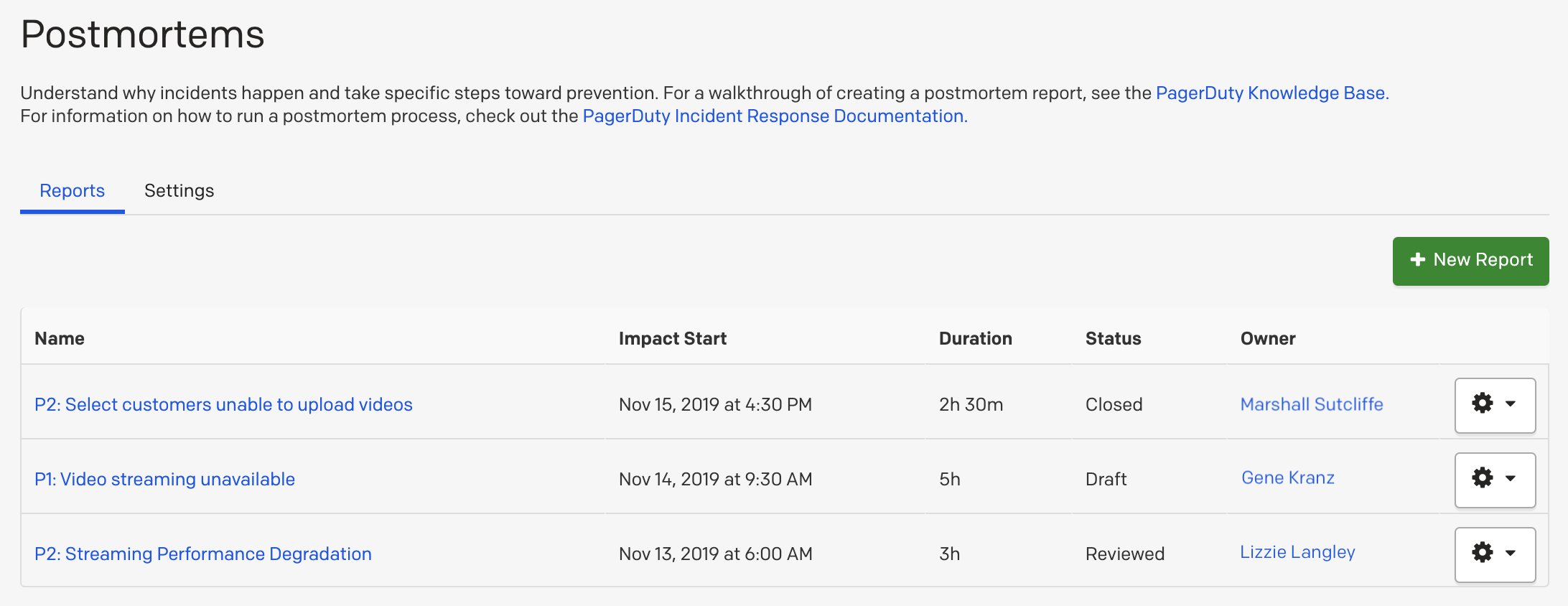Viewport: 1568px width, 606px height.
Task: View owner Marshall Sutcliffe's profile
Action: click(1311, 405)
